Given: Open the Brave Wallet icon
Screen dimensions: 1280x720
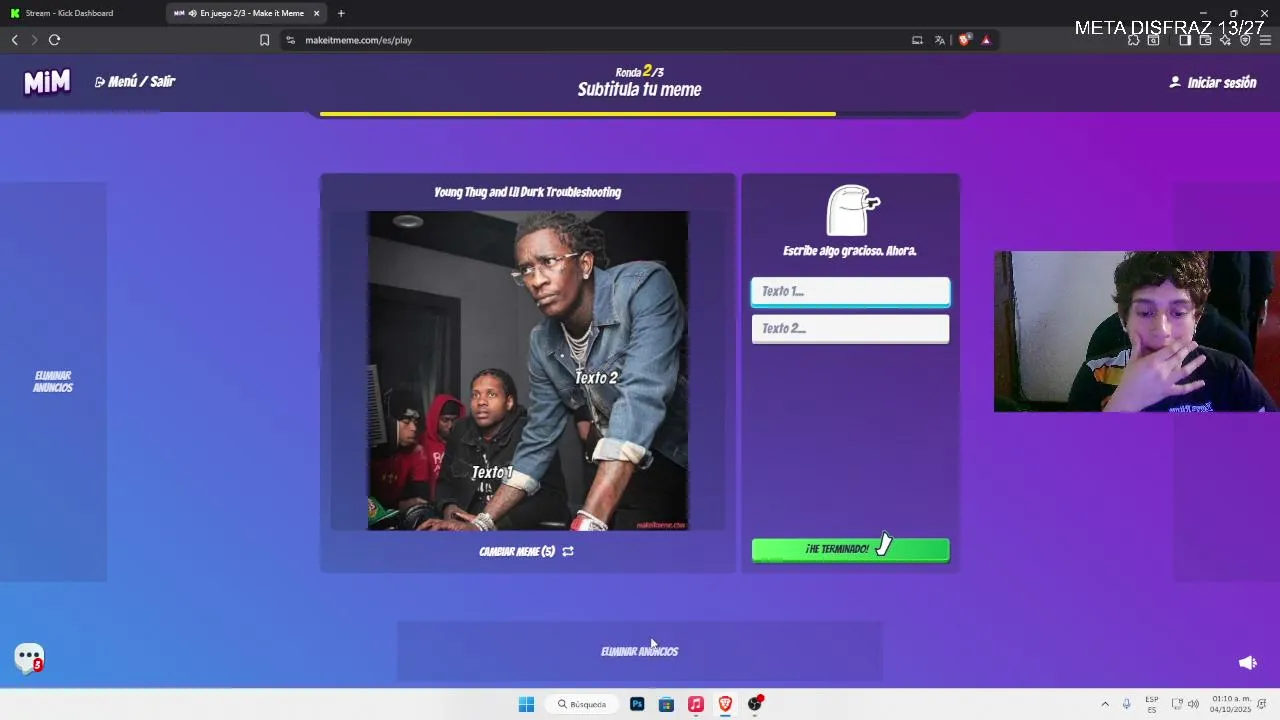Looking at the screenshot, I should 1205,40.
